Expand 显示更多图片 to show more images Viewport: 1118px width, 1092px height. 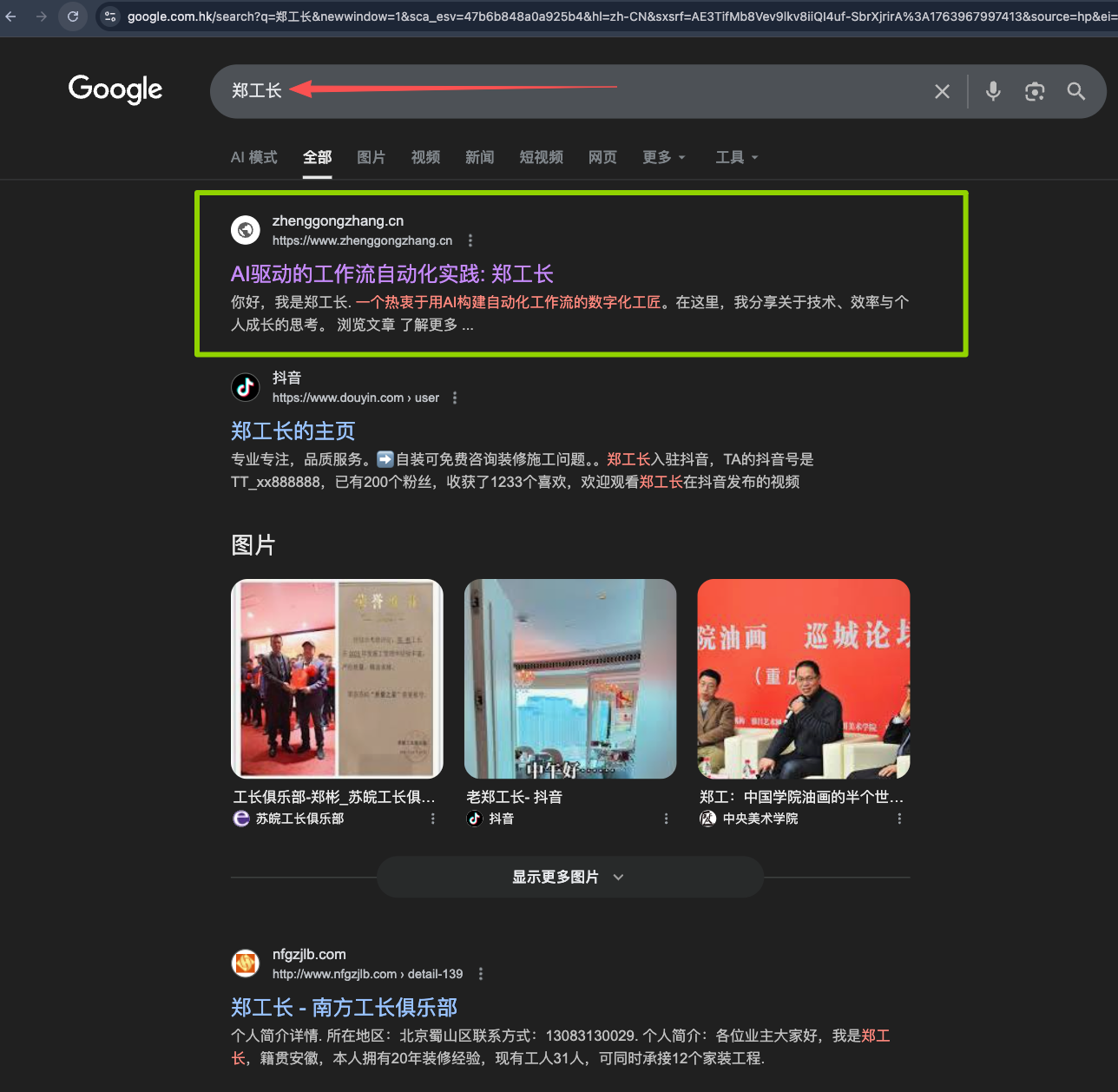pyautogui.click(x=569, y=877)
